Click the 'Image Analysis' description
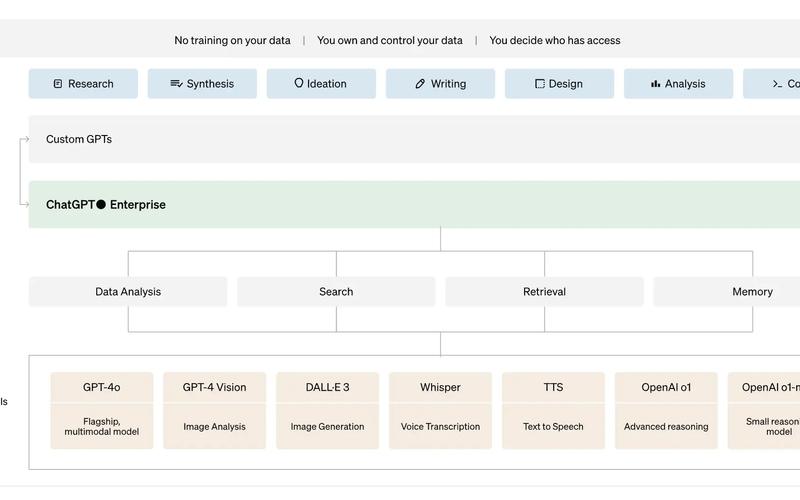The width and height of the screenshot is (800, 500). [x=214, y=427]
